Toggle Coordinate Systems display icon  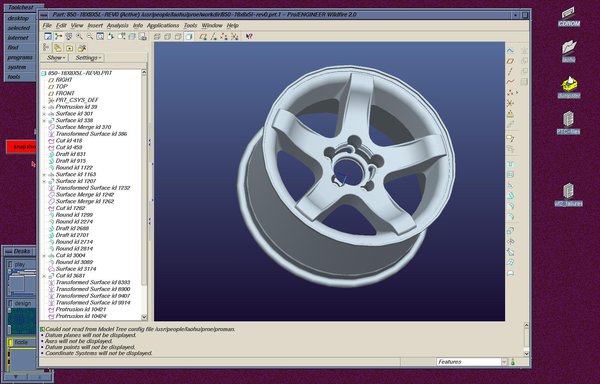pos(234,37)
